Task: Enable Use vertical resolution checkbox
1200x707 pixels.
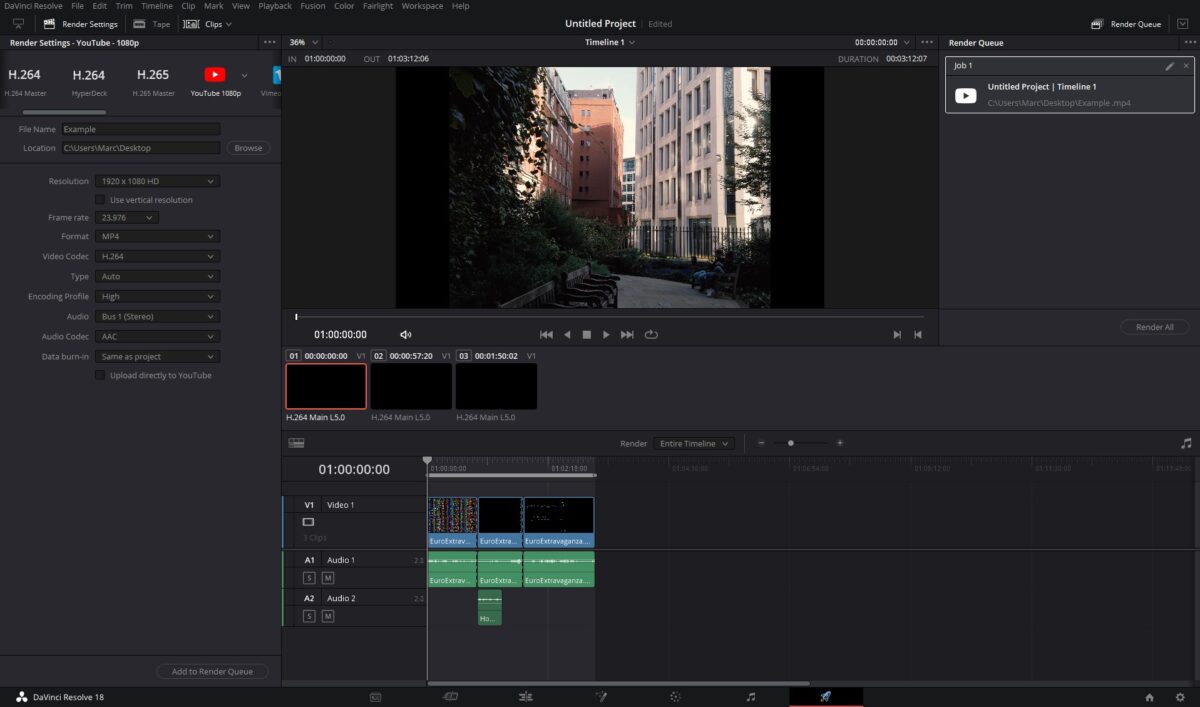Action: point(100,200)
